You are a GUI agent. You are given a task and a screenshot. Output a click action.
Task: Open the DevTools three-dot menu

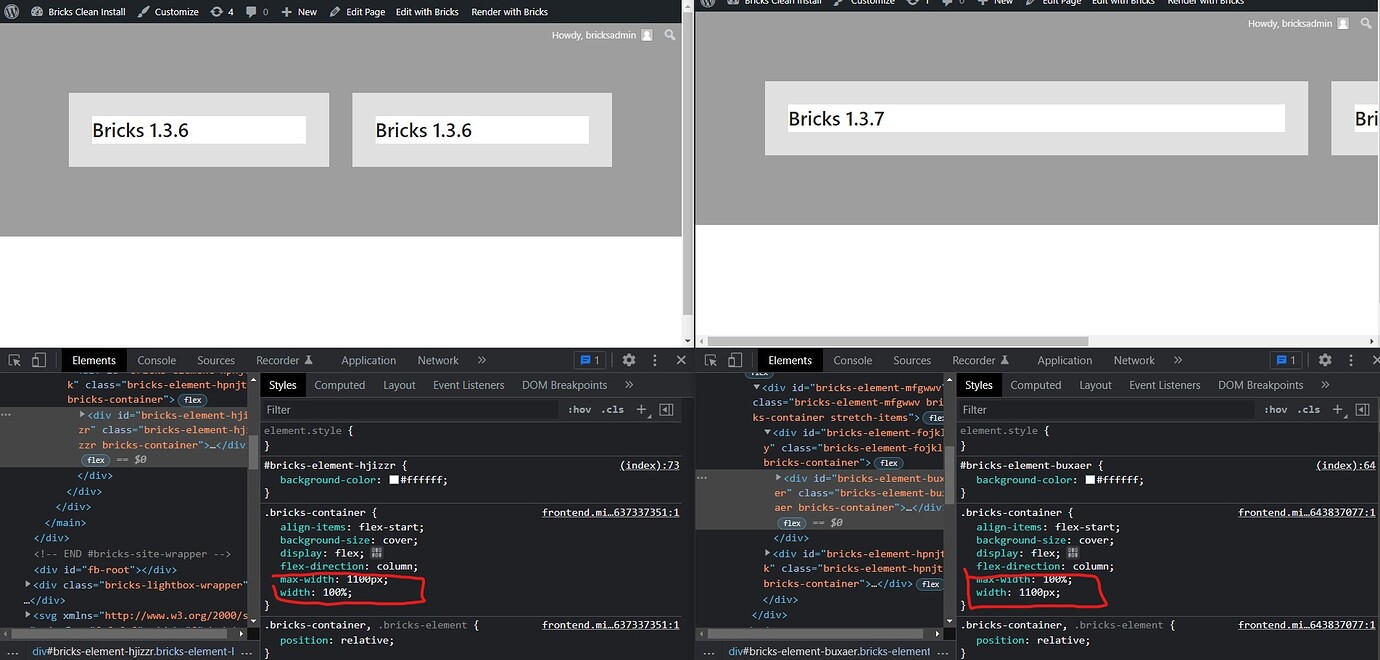coord(655,359)
